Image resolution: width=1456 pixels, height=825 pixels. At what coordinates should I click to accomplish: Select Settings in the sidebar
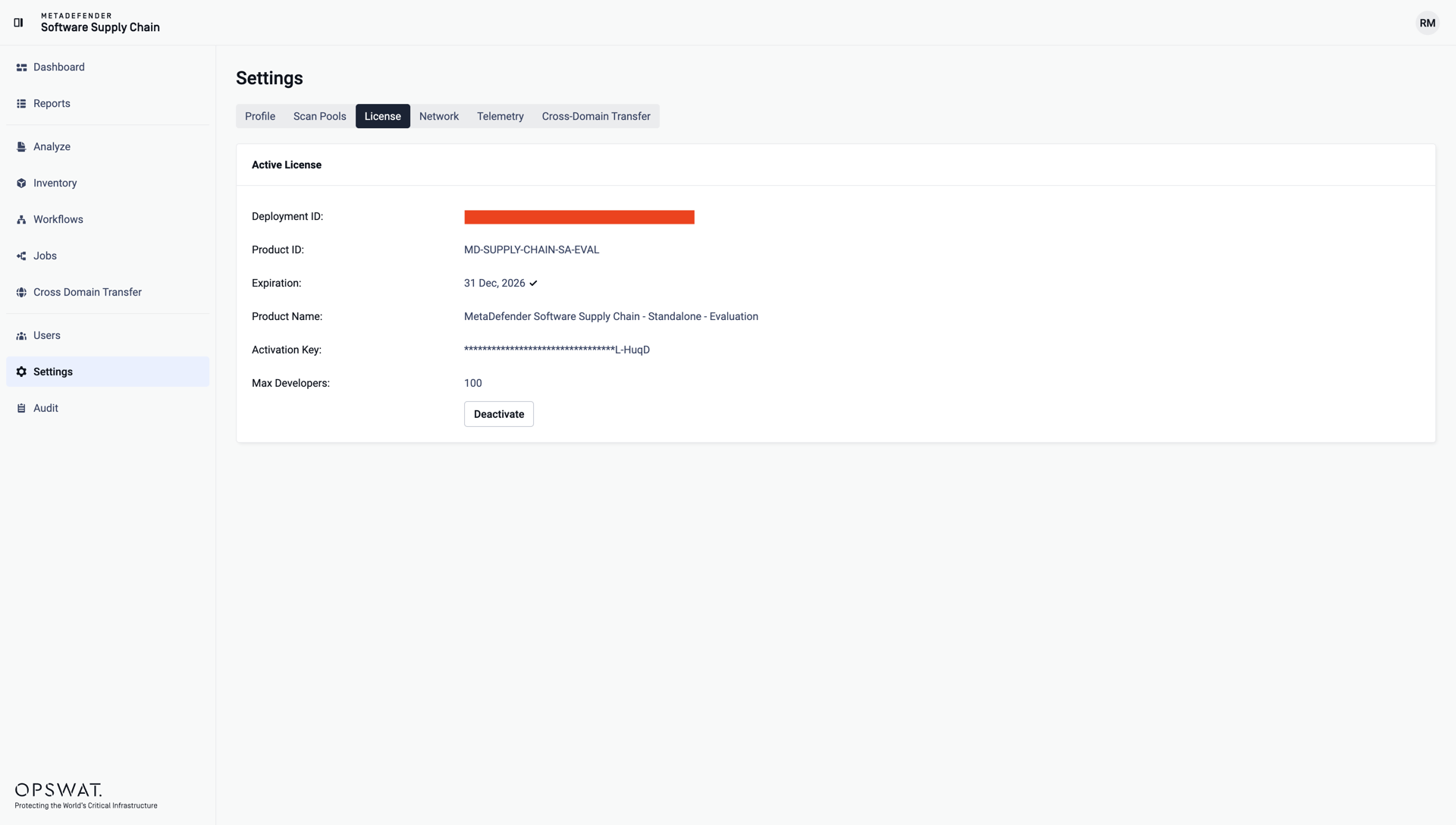pos(108,372)
